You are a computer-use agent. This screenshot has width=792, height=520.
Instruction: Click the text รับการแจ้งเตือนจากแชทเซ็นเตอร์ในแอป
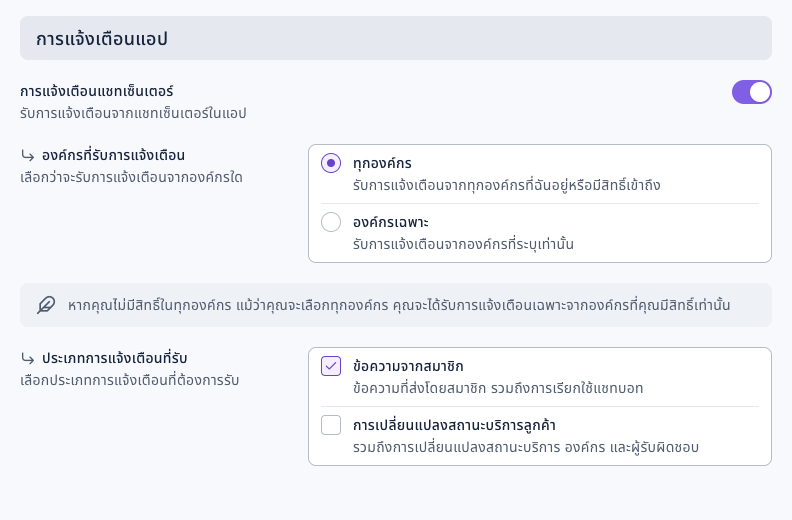(x=133, y=113)
